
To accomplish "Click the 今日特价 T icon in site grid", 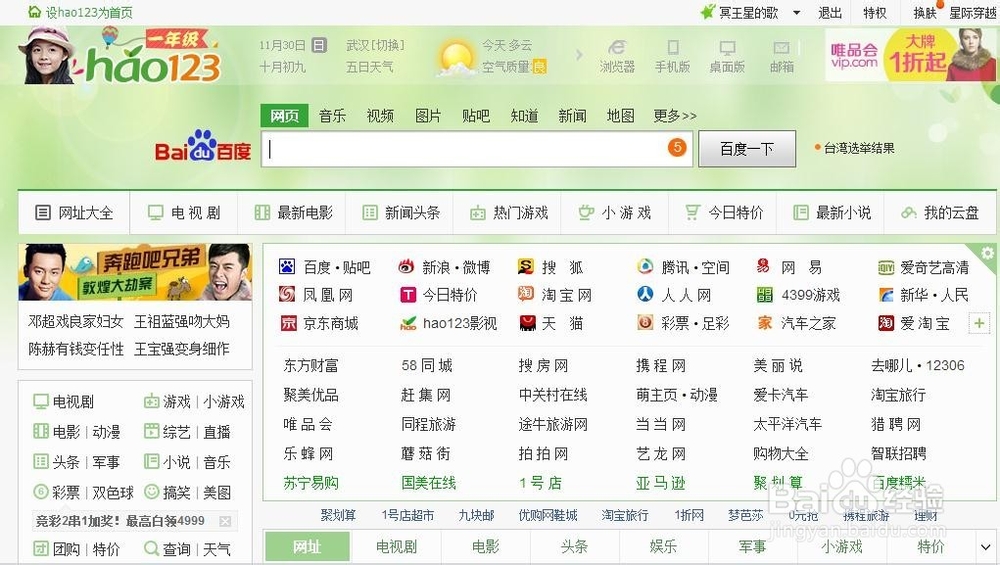I will 408,295.
